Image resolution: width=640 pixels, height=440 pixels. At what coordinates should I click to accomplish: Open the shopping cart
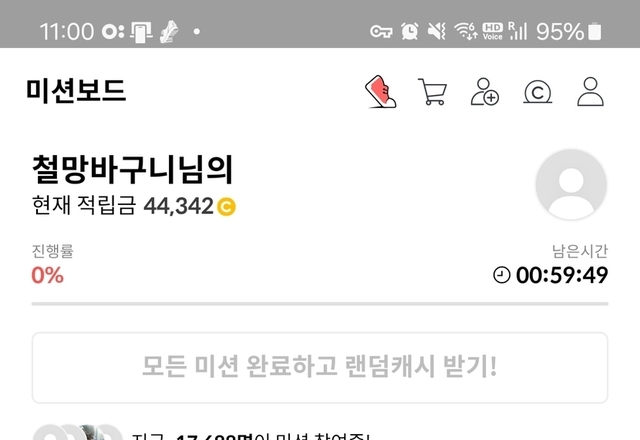[433, 91]
